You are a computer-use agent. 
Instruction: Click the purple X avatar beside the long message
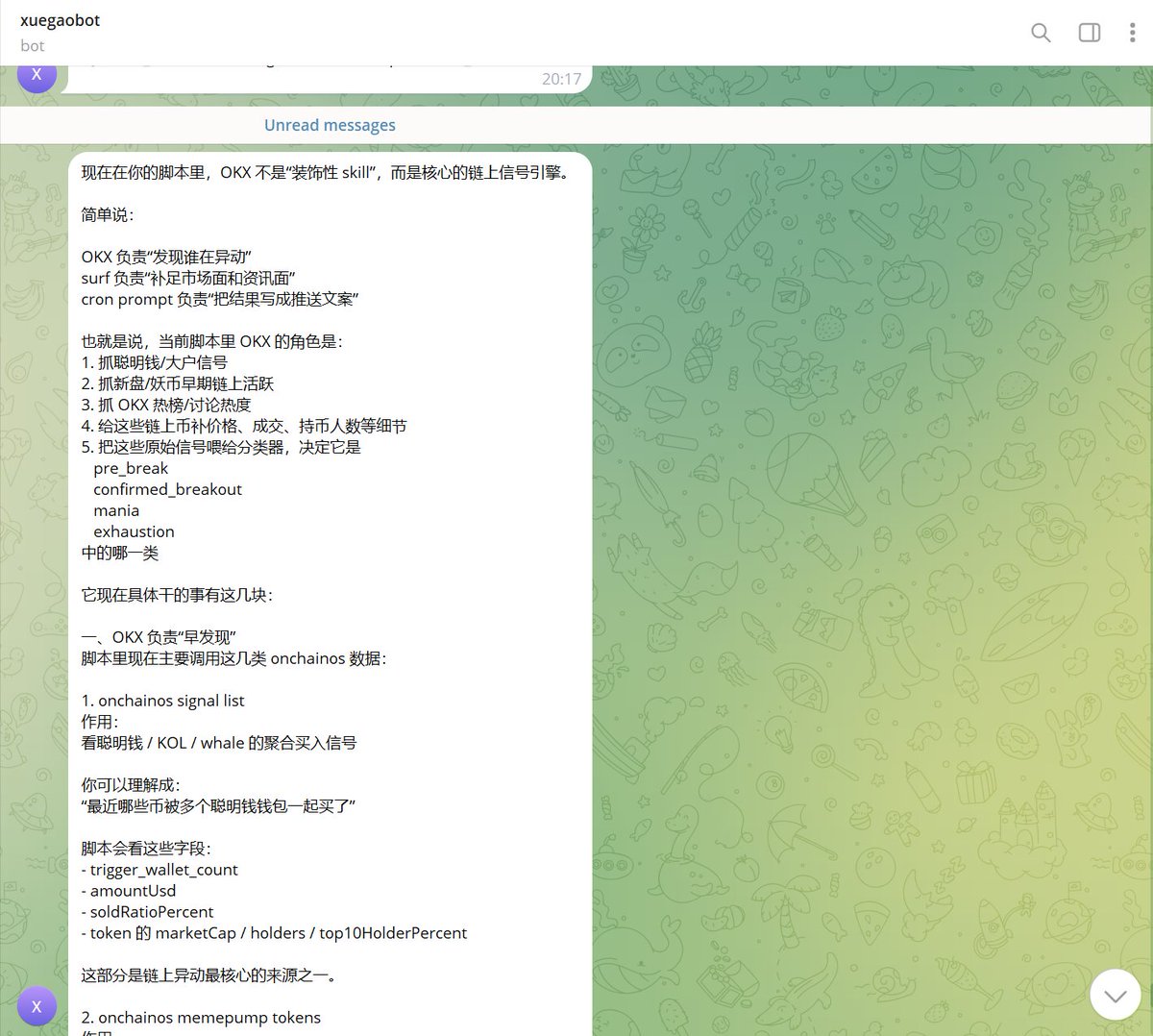[x=37, y=1005]
